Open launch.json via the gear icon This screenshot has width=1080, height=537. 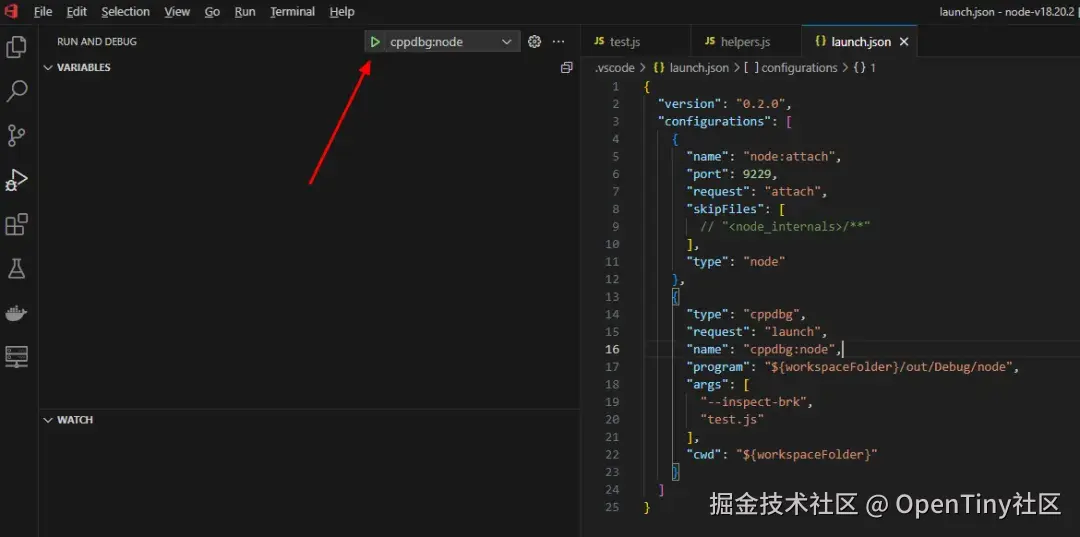[534, 42]
